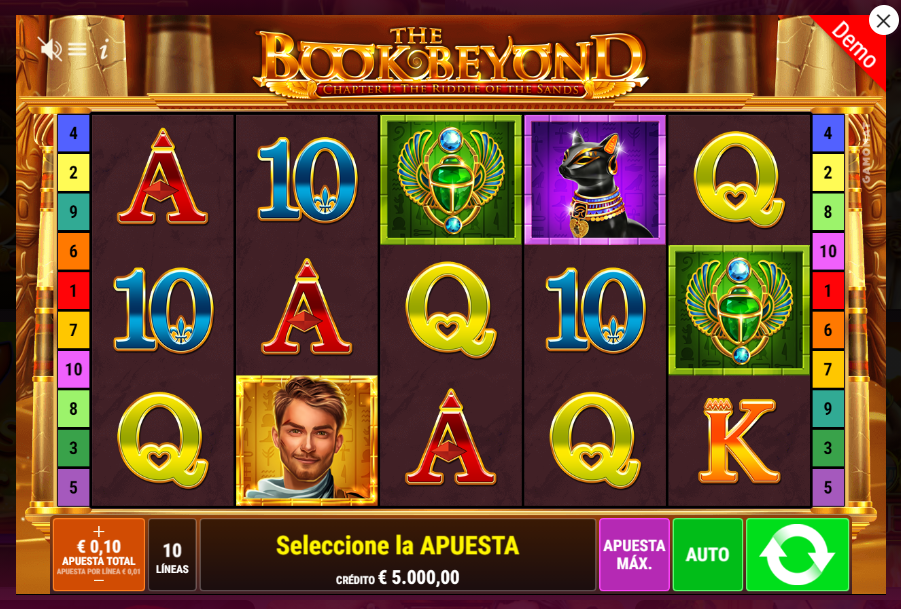
Task: Decrease total bet with minus sign
Action: tap(99, 581)
